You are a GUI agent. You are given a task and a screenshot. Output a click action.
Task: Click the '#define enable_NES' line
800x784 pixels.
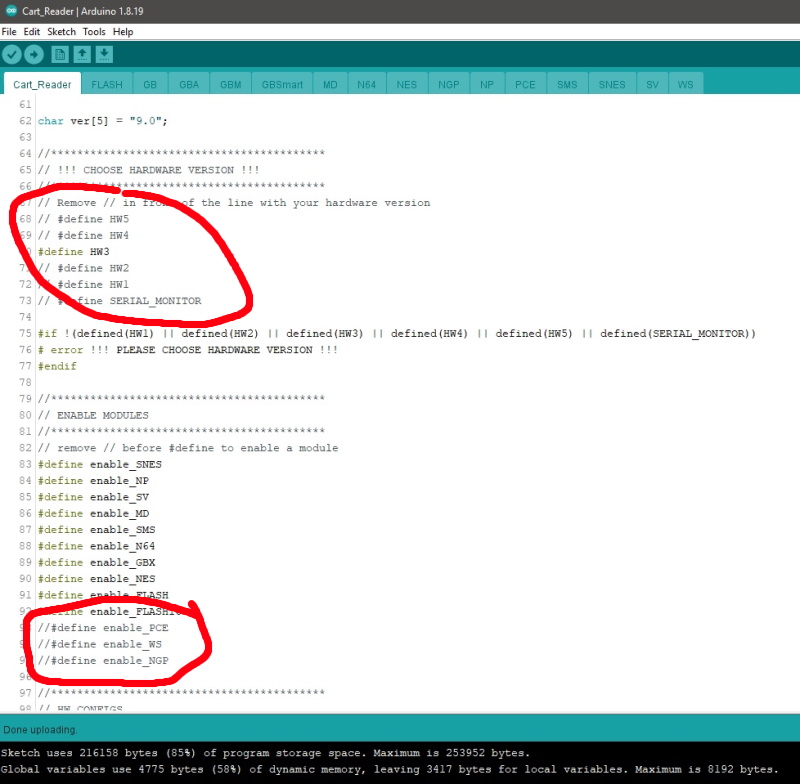pos(96,578)
